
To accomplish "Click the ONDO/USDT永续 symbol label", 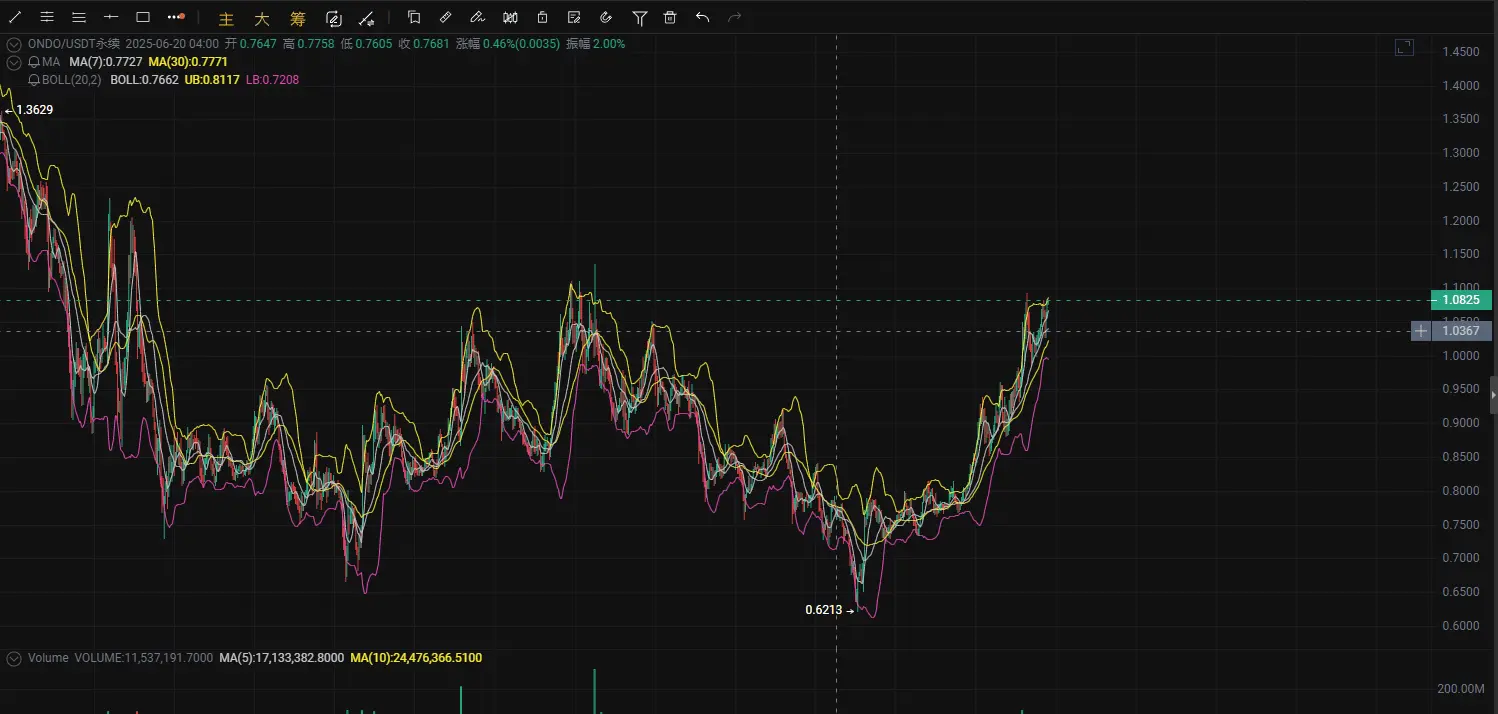I will (73, 44).
